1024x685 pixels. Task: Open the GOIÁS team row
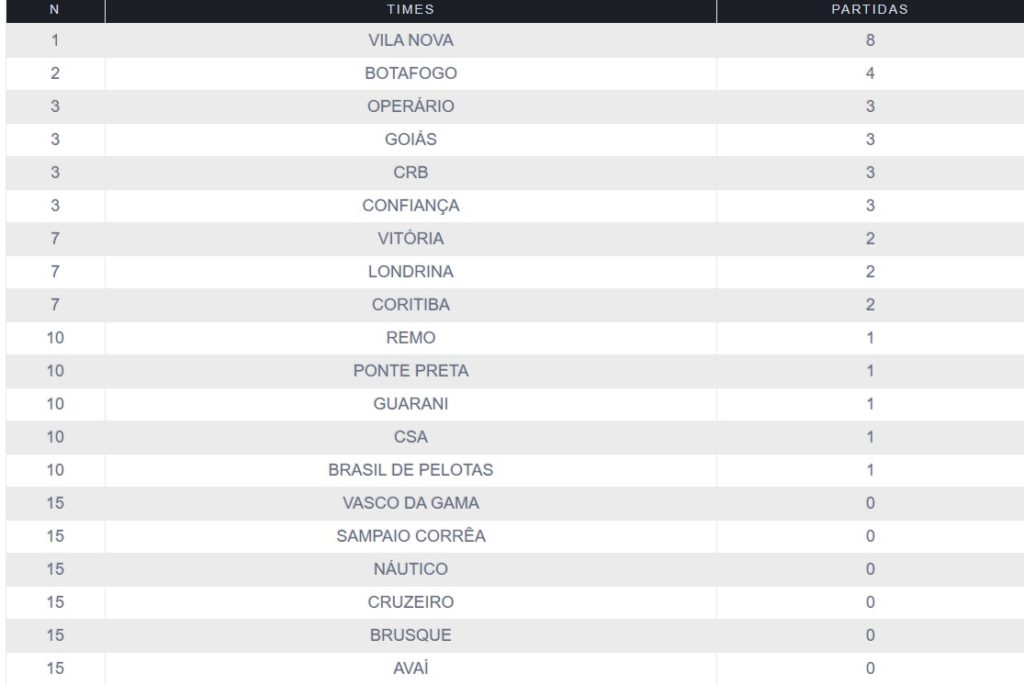(x=410, y=140)
